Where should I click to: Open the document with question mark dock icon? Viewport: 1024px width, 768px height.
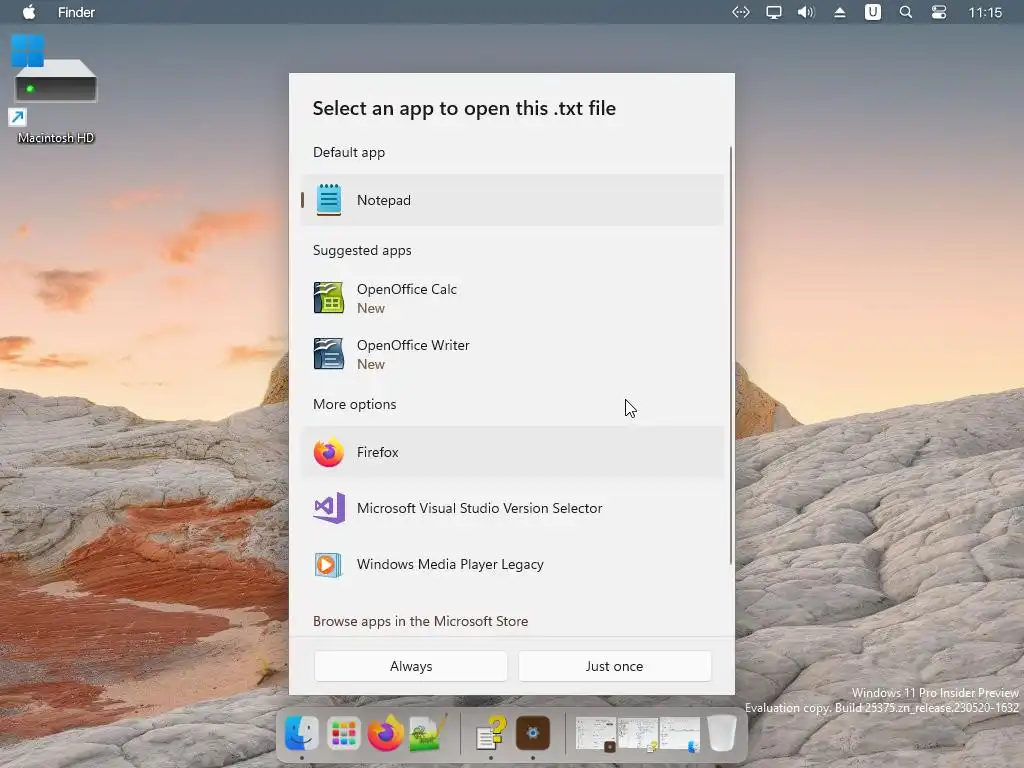coord(491,733)
